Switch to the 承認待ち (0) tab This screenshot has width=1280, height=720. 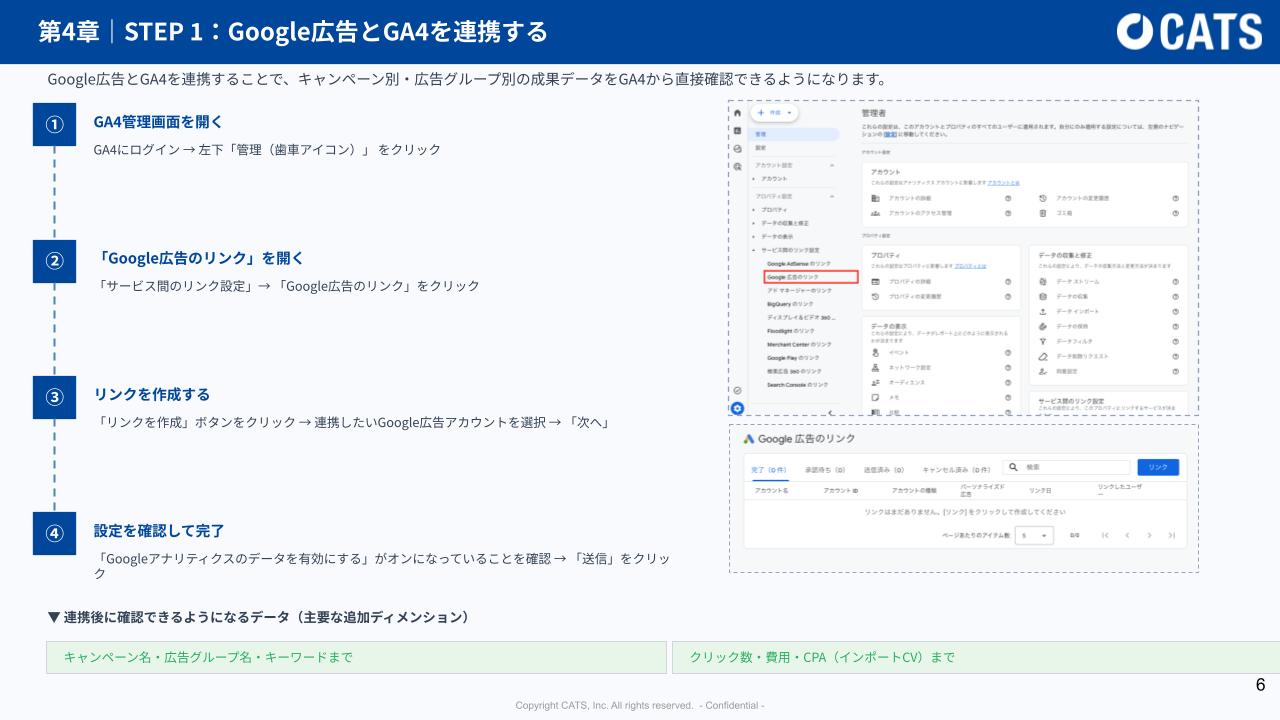826,469
